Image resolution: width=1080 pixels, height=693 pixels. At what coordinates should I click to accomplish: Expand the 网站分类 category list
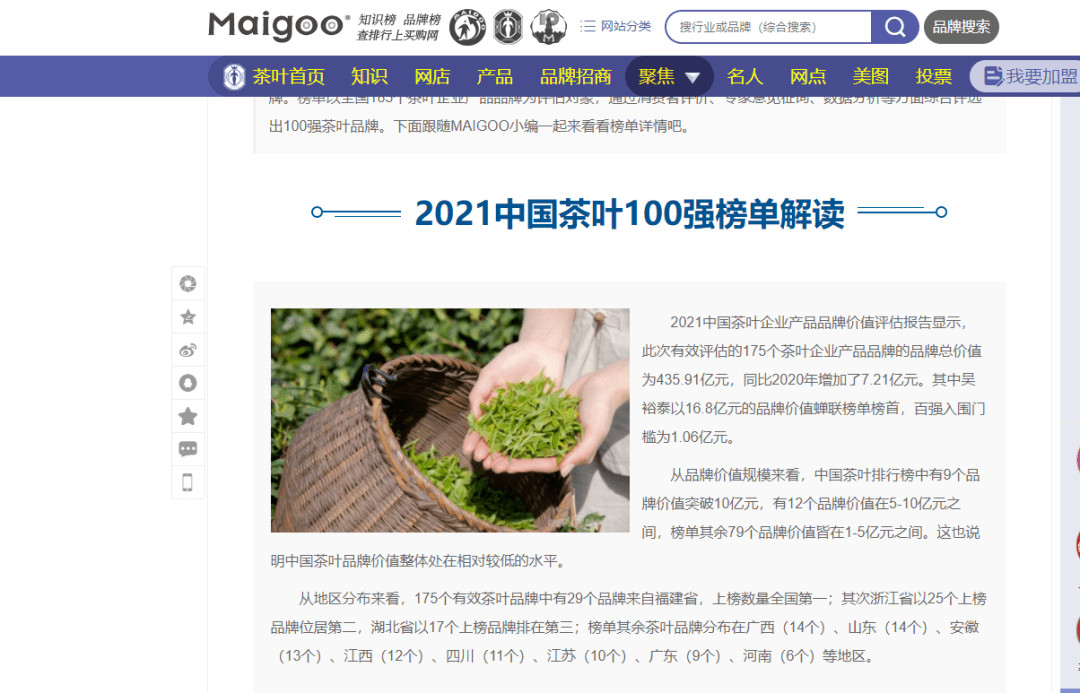tap(620, 27)
